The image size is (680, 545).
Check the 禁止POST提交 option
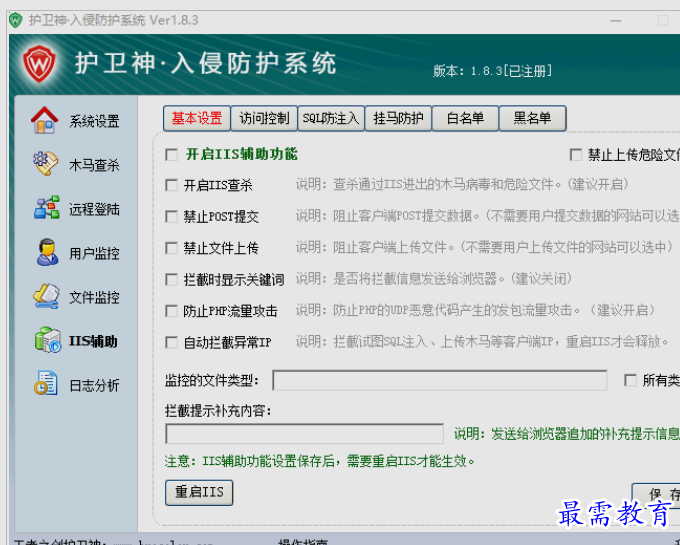click(x=172, y=216)
